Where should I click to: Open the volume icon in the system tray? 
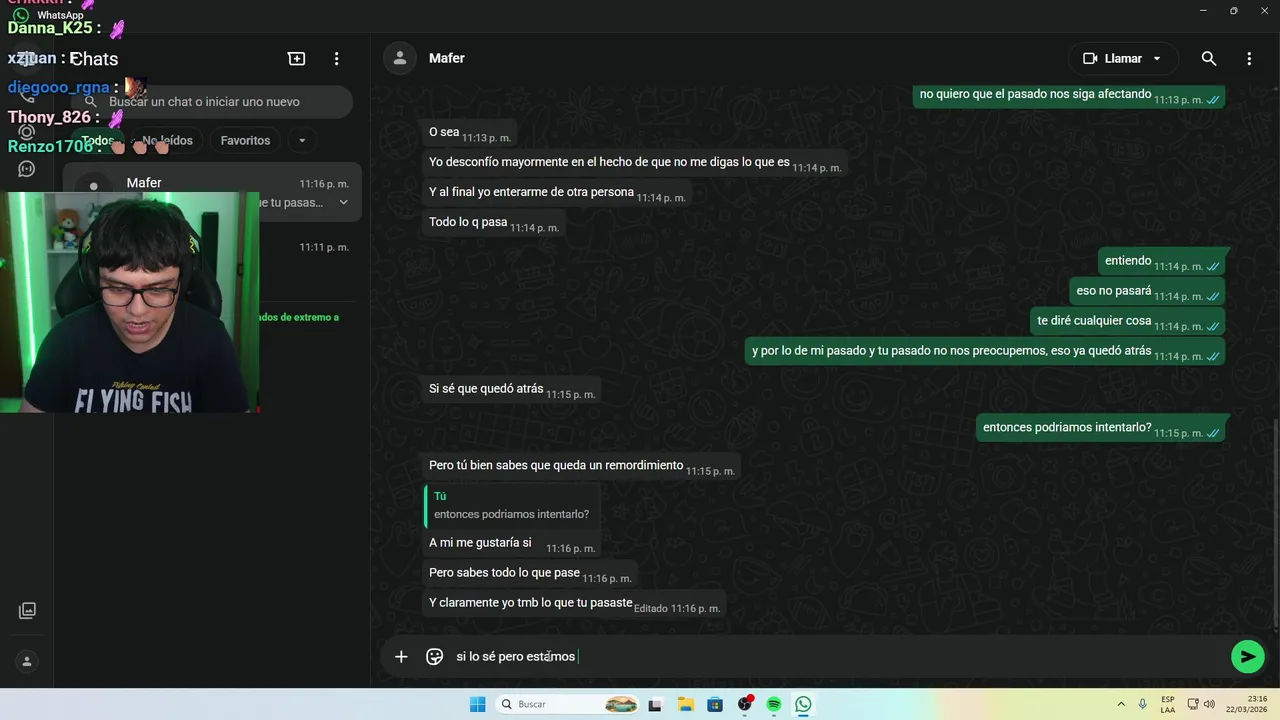click(x=1209, y=704)
